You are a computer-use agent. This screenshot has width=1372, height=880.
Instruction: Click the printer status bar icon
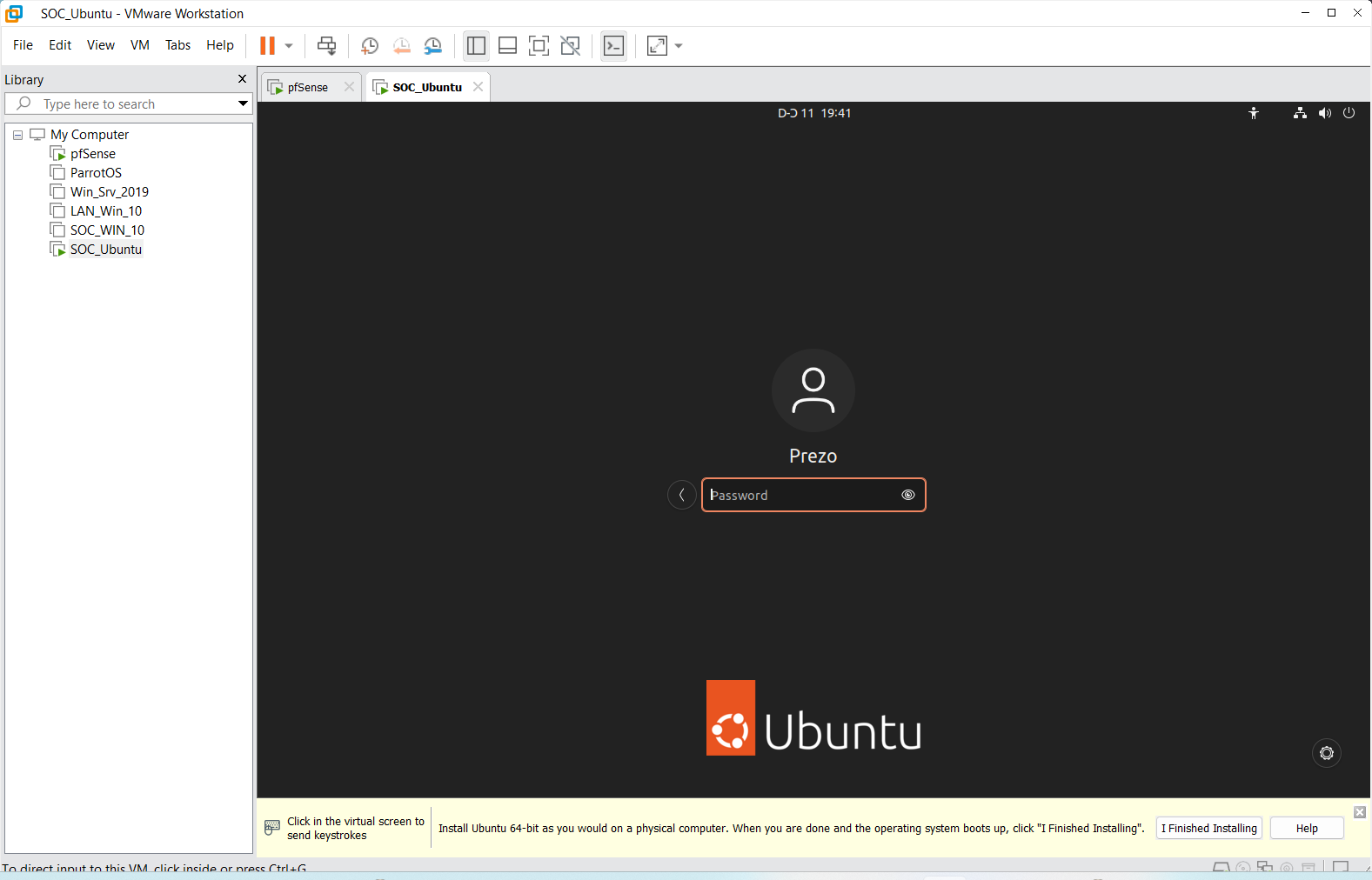tap(1308, 868)
